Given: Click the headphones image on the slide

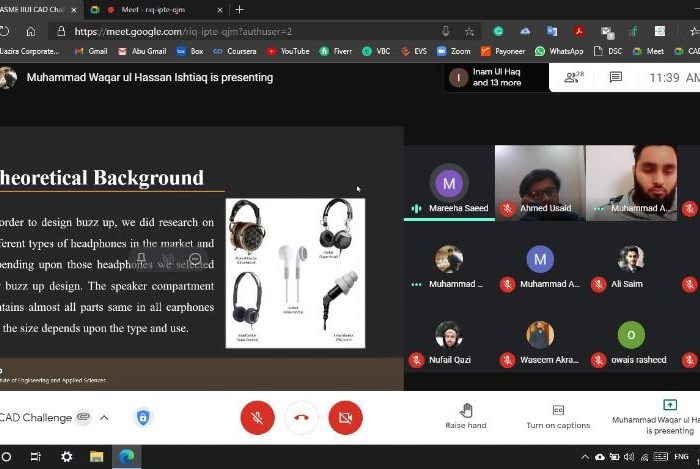Looking at the screenshot, I should click(x=295, y=273).
